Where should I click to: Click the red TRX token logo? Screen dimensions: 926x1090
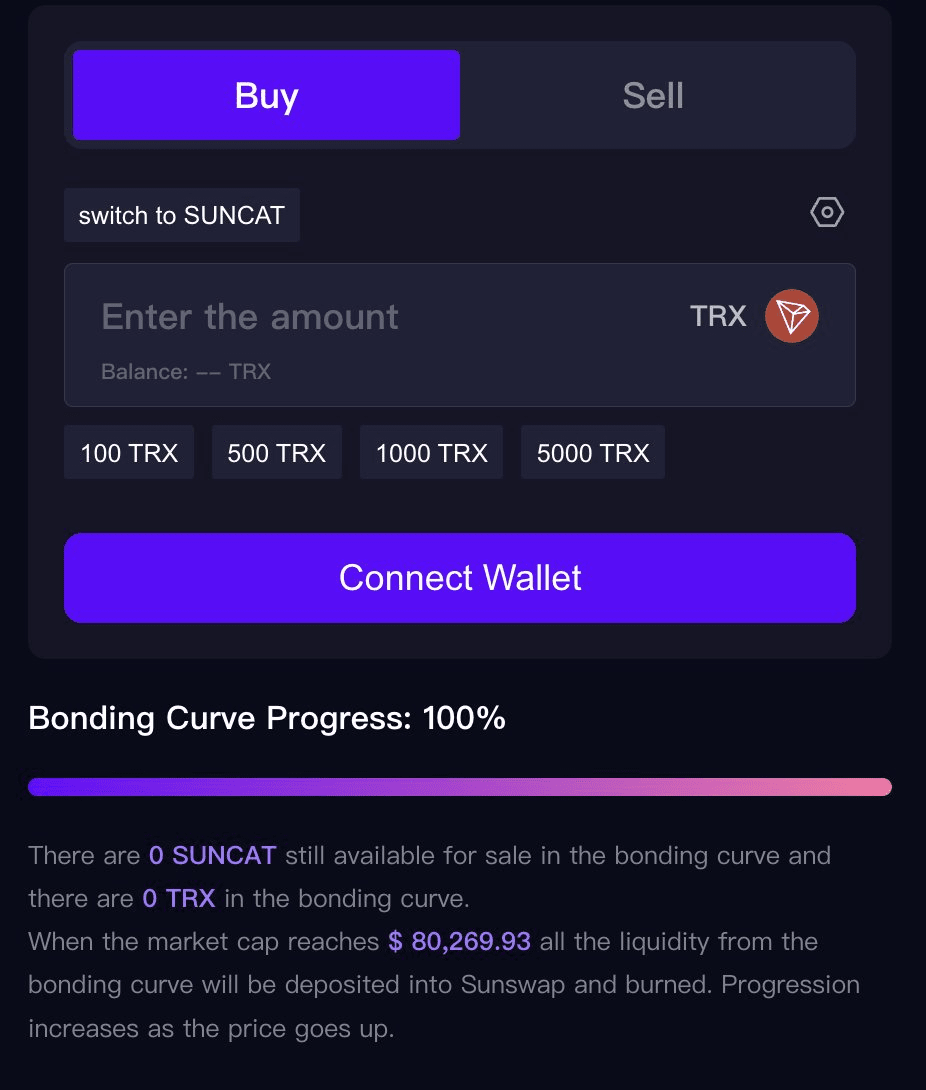point(791,317)
